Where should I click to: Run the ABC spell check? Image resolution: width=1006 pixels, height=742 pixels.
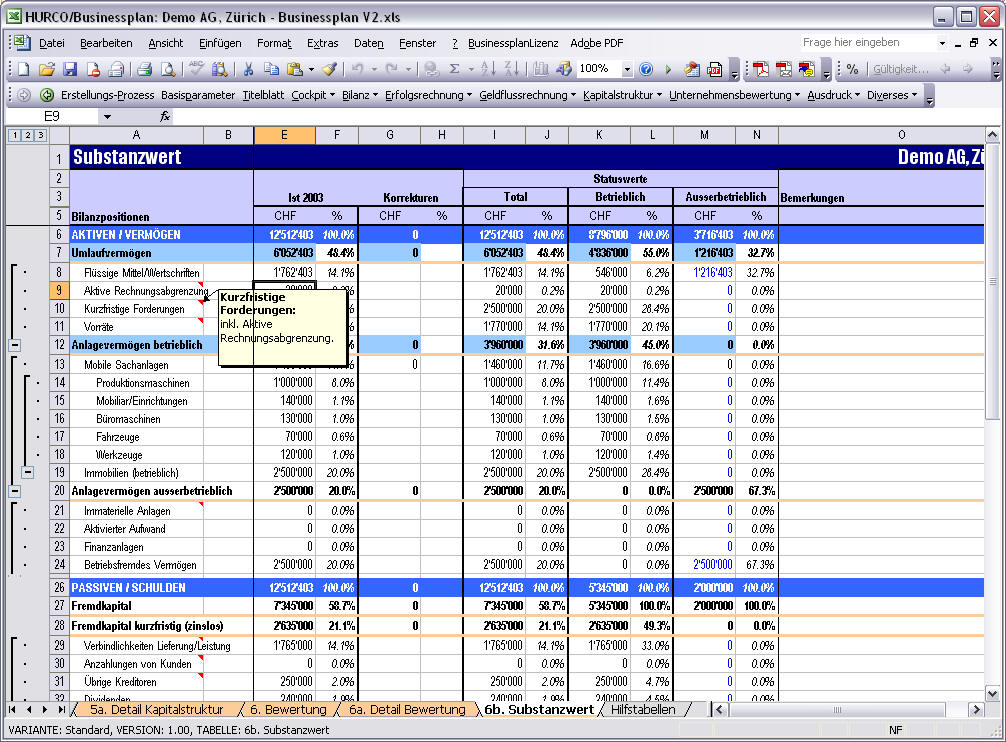pos(196,69)
